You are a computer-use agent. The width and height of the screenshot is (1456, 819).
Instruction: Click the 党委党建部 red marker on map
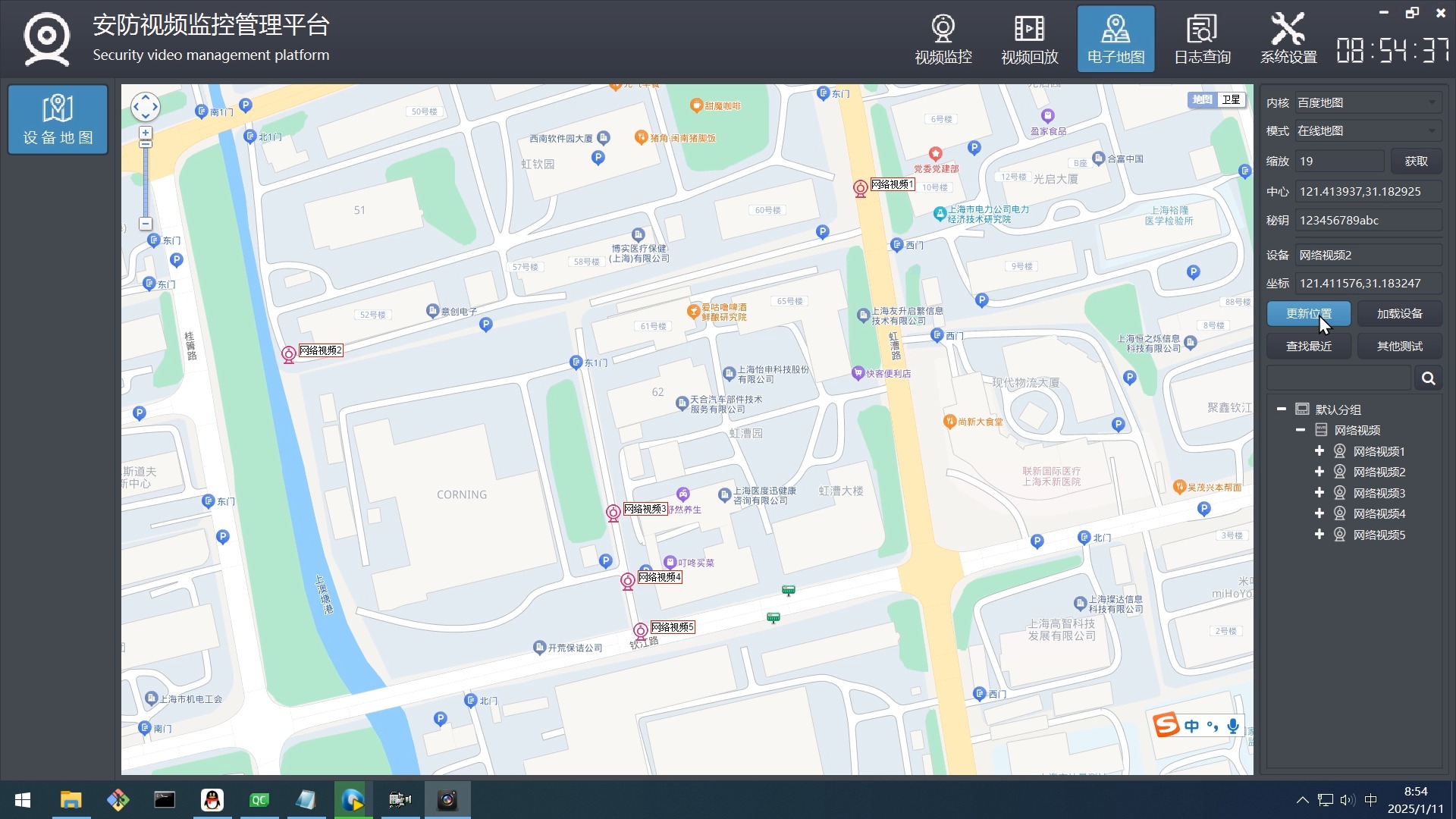tap(935, 154)
